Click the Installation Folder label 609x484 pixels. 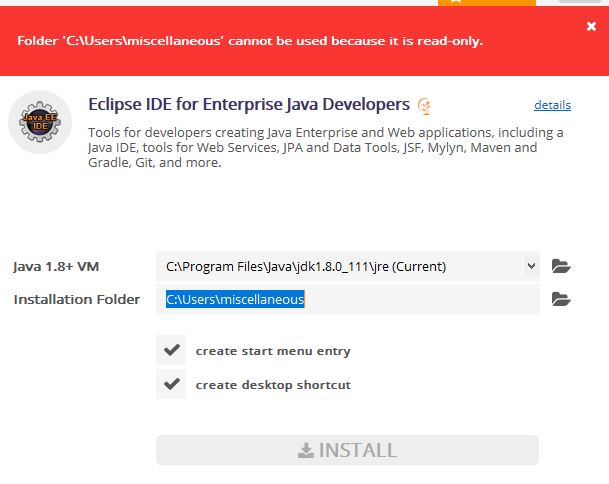77,299
